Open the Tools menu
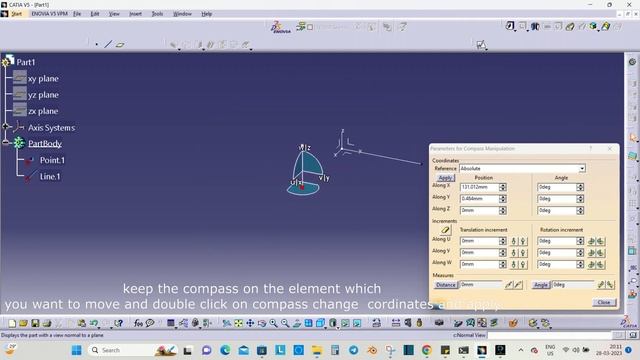640x360 pixels. click(157, 14)
